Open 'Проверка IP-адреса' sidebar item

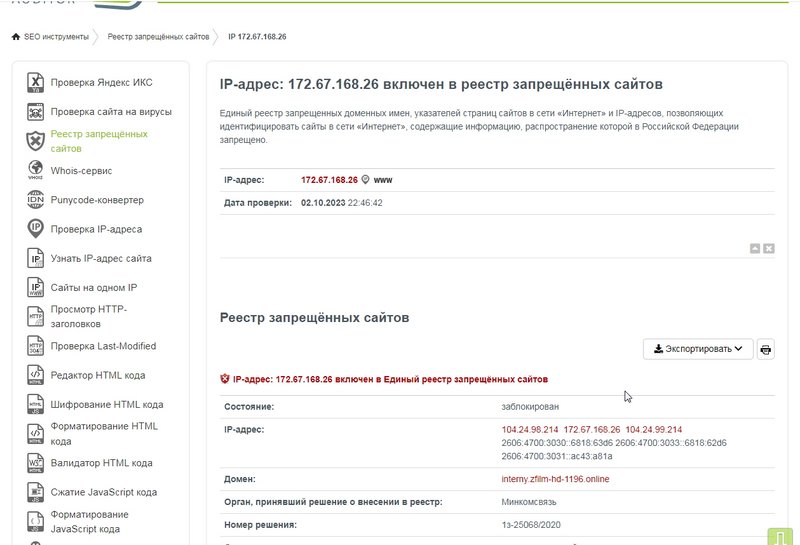(x=96, y=229)
